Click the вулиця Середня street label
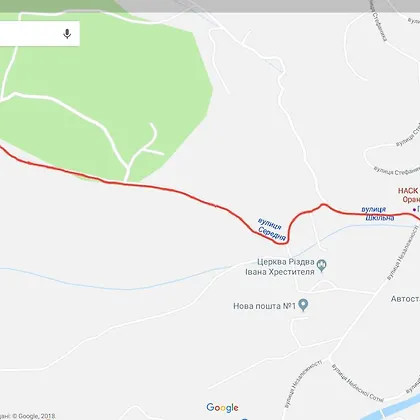This screenshot has height=420, width=420. pyautogui.click(x=271, y=229)
